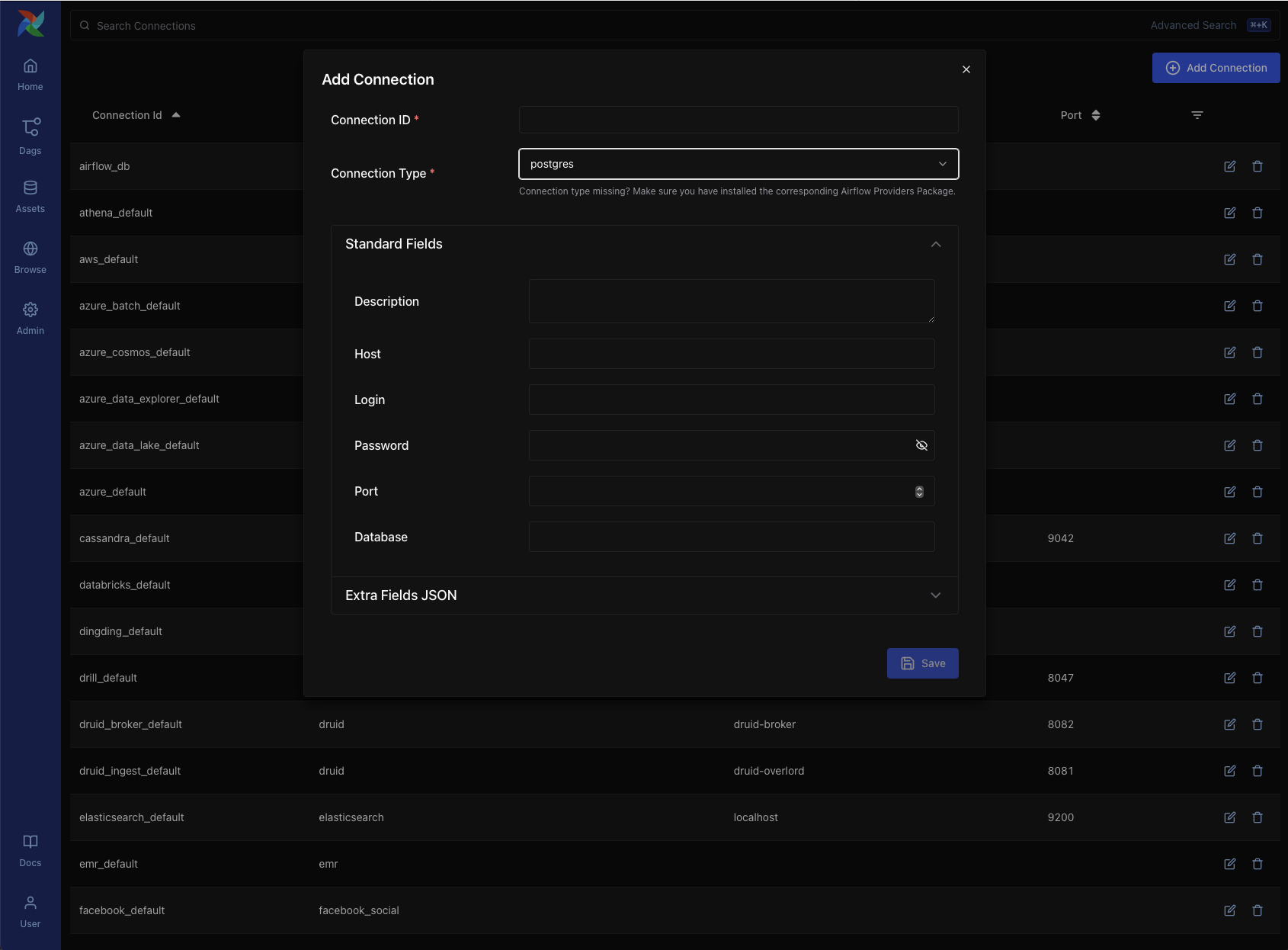This screenshot has height=950, width=1288.
Task: Delete the elasticsearch_default connection
Action: point(1258,817)
